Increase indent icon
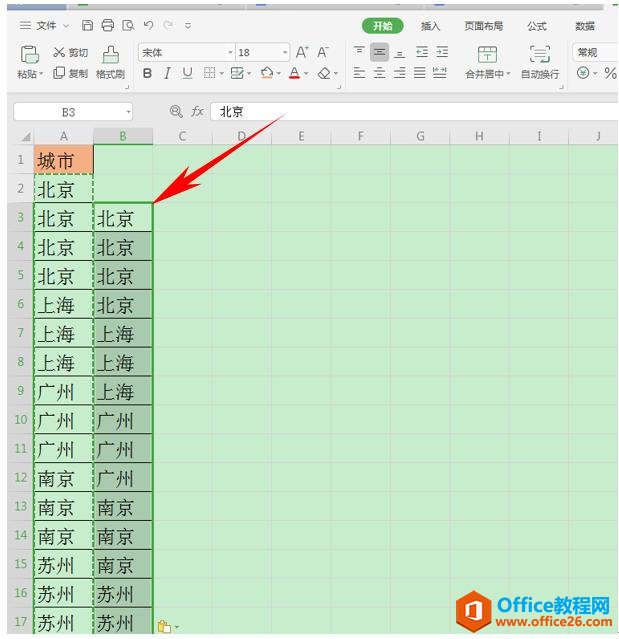 point(442,52)
